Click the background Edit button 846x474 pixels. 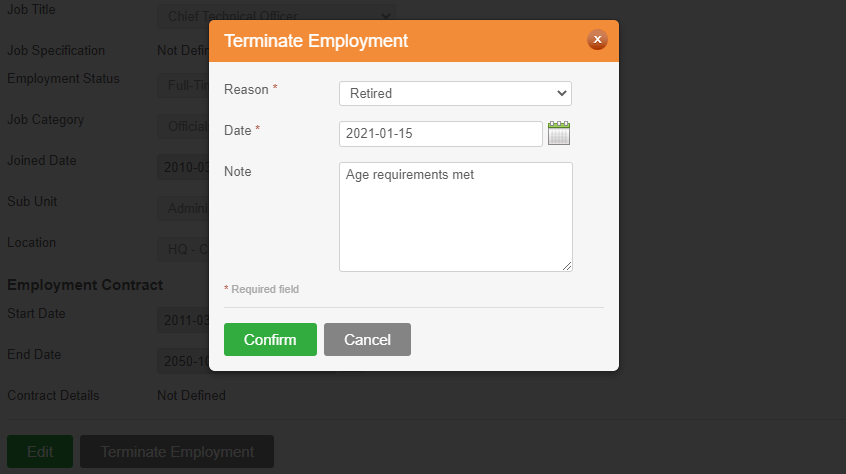[40, 451]
